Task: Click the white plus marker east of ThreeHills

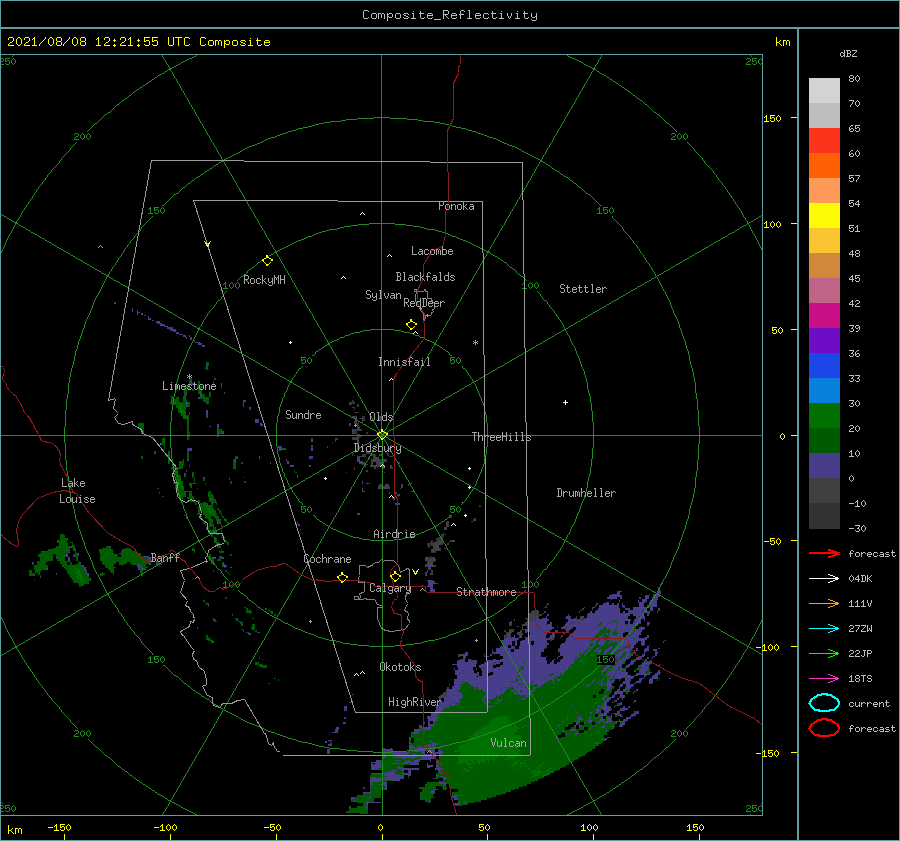Action: pos(565,402)
